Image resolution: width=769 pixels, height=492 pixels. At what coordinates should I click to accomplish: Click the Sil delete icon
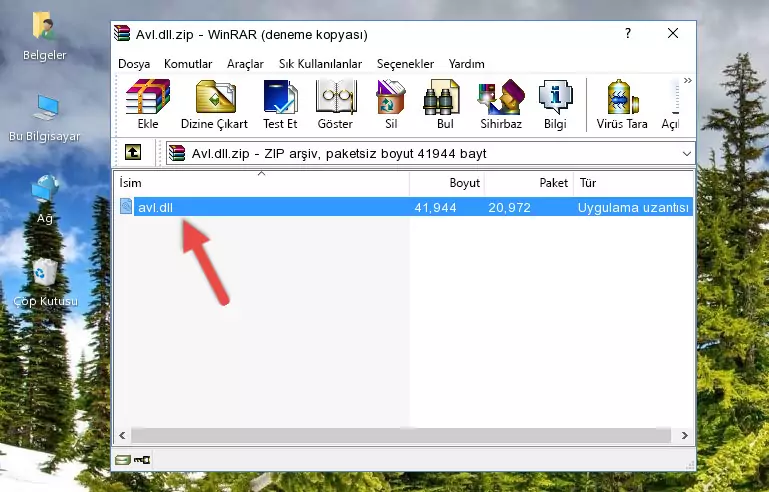coord(391,104)
